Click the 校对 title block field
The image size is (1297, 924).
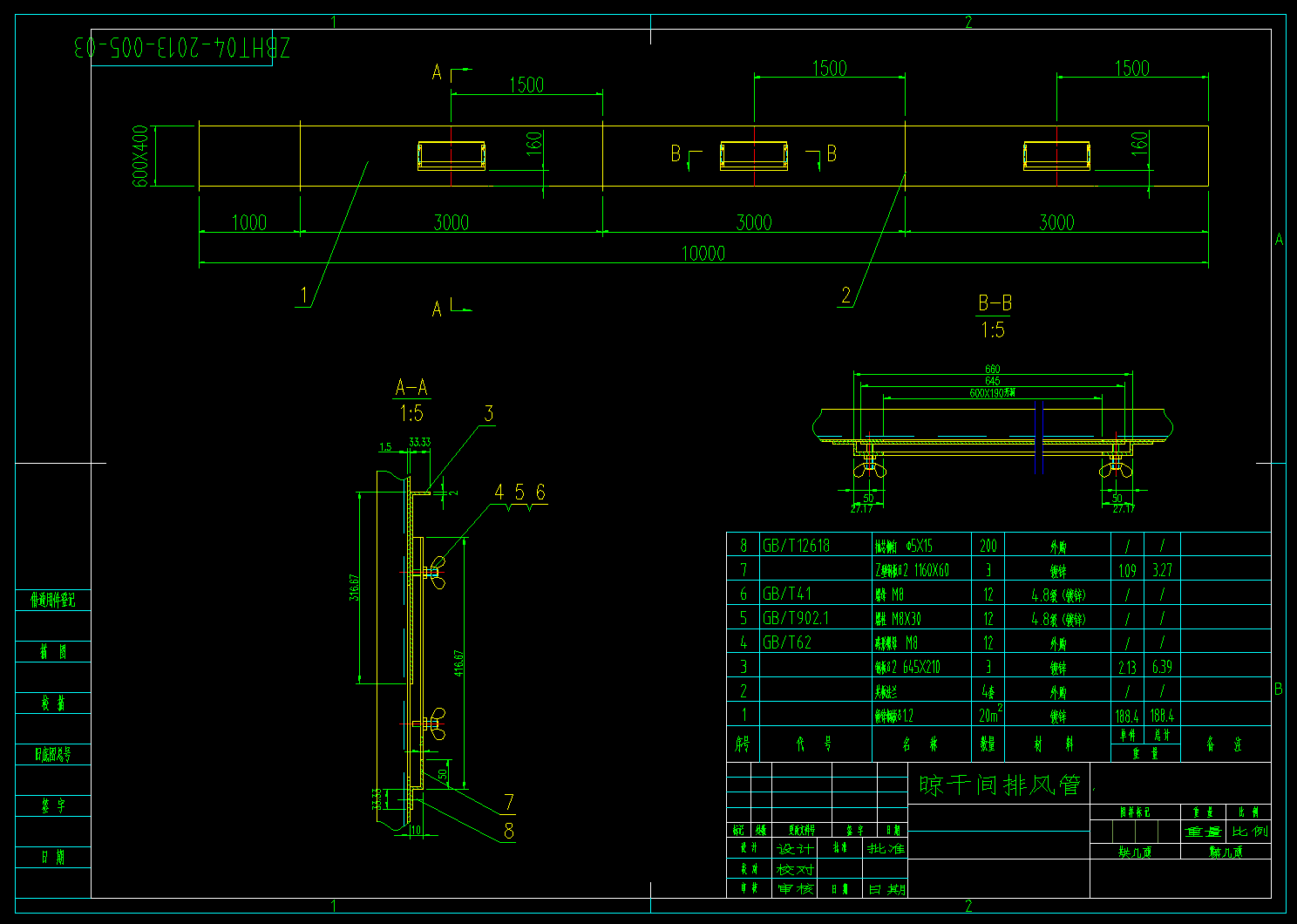(x=796, y=869)
